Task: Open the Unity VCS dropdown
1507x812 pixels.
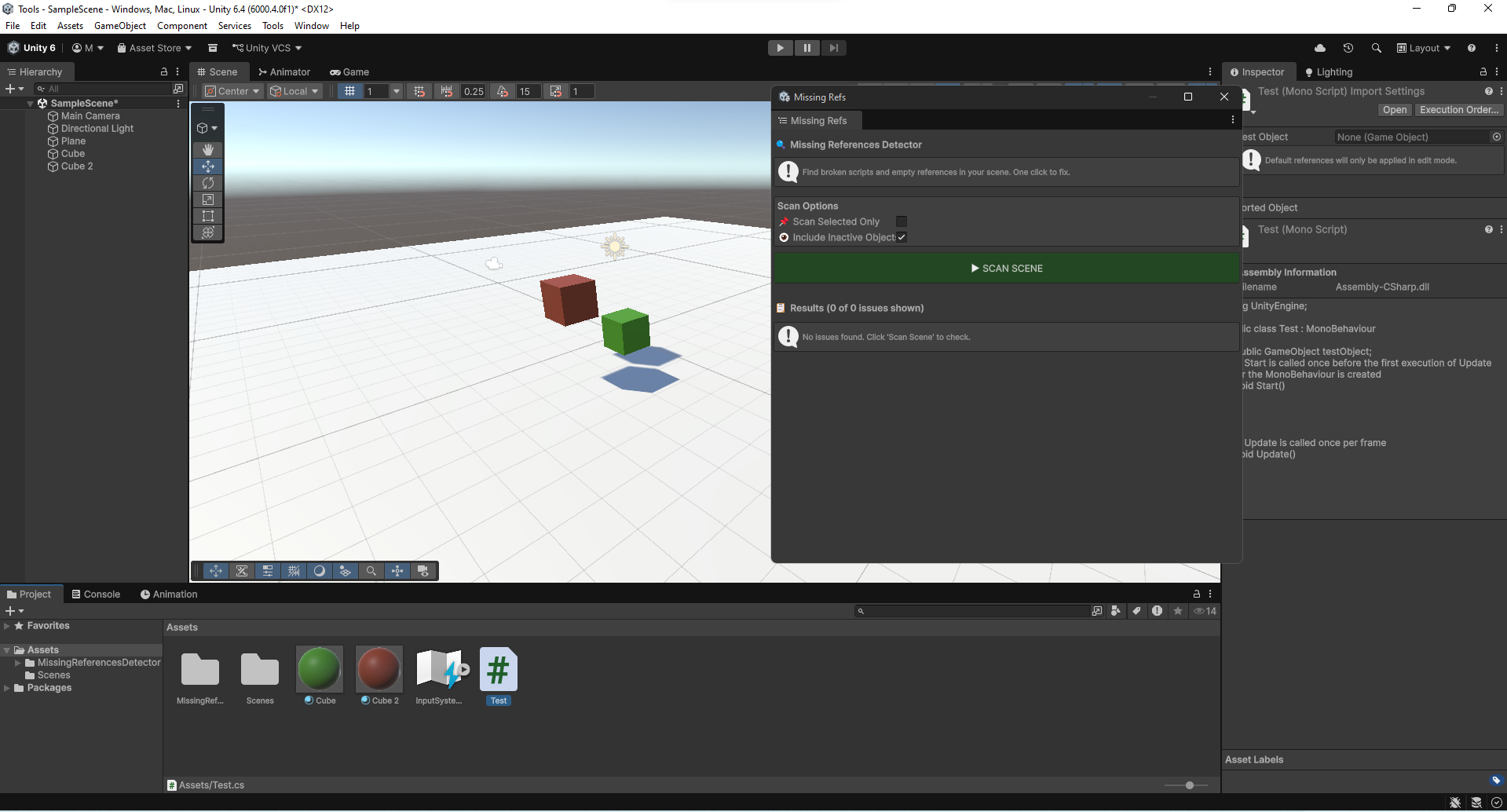Action: pyautogui.click(x=267, y=48)
